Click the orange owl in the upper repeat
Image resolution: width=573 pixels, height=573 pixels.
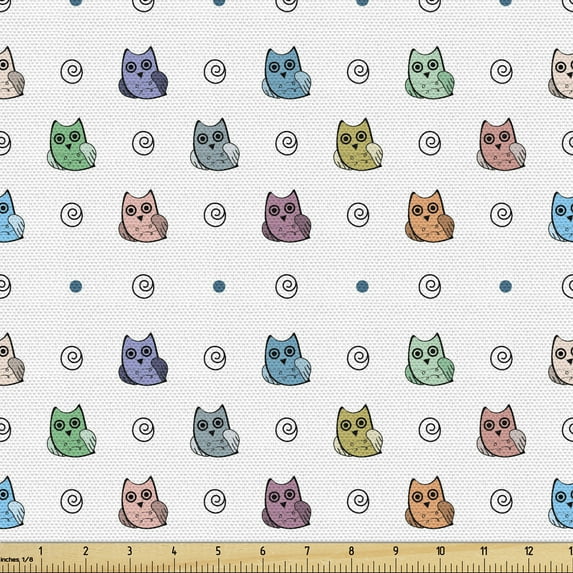[x=429, y=216]
